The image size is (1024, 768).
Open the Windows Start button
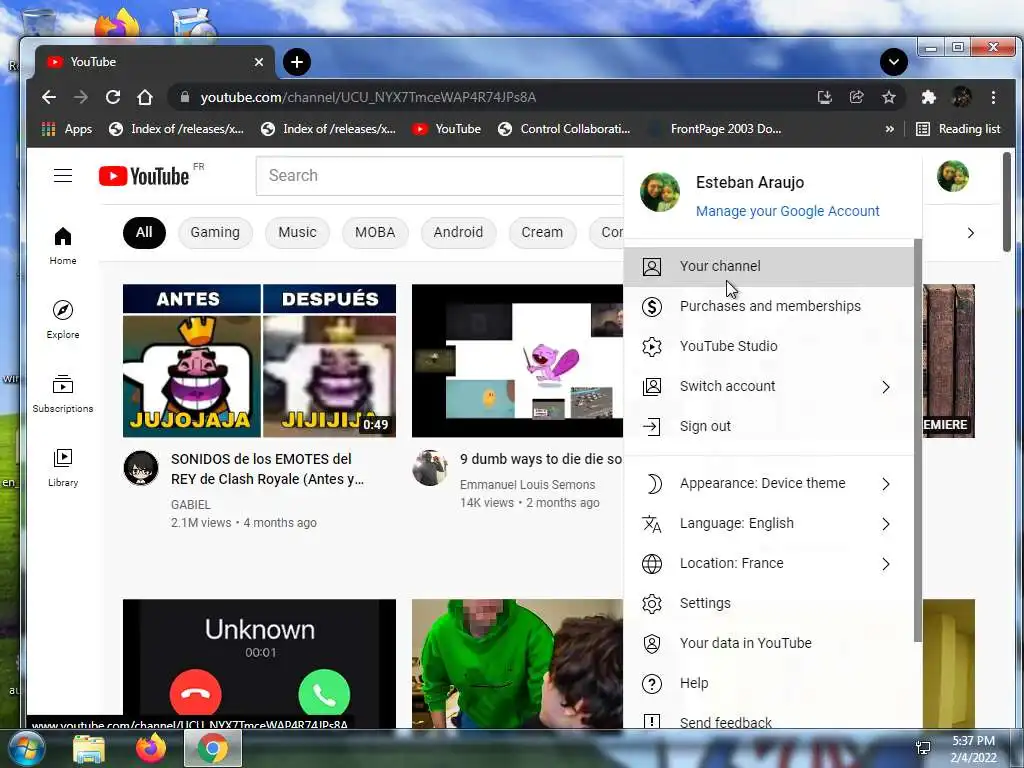coord(25,748)
